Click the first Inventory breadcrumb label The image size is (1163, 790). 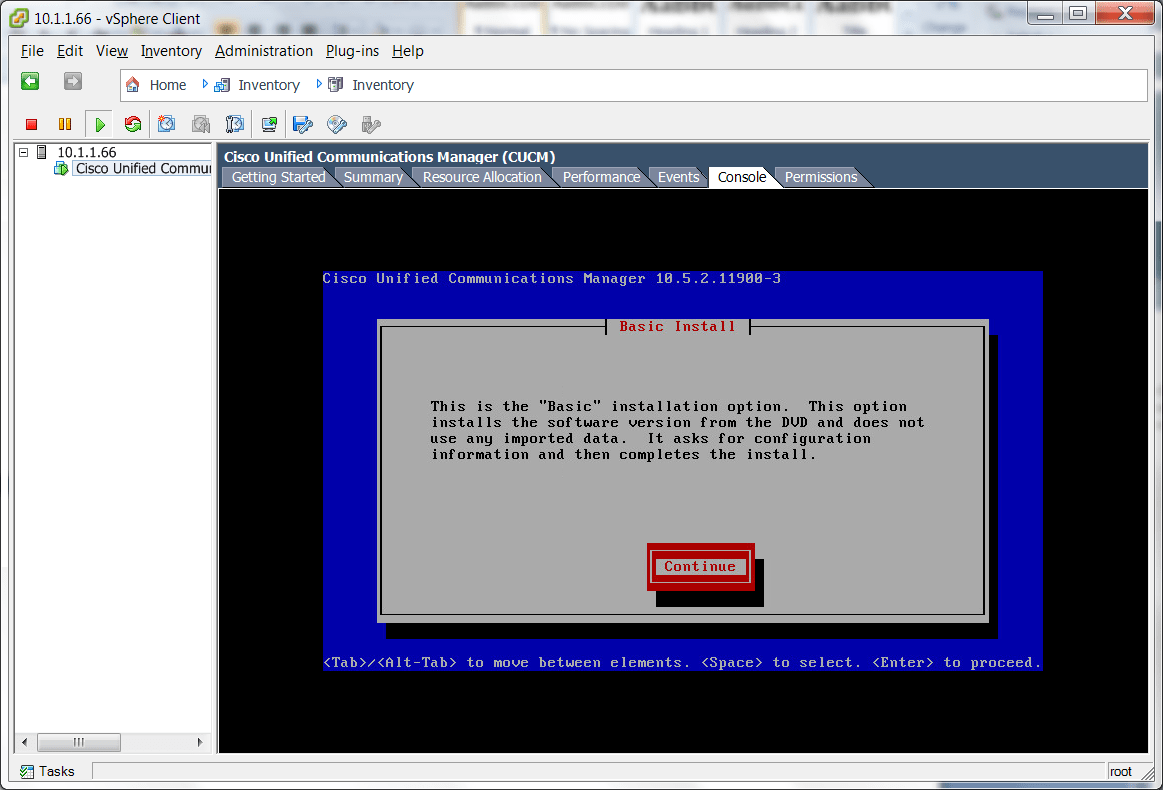[x=268, y=85]
